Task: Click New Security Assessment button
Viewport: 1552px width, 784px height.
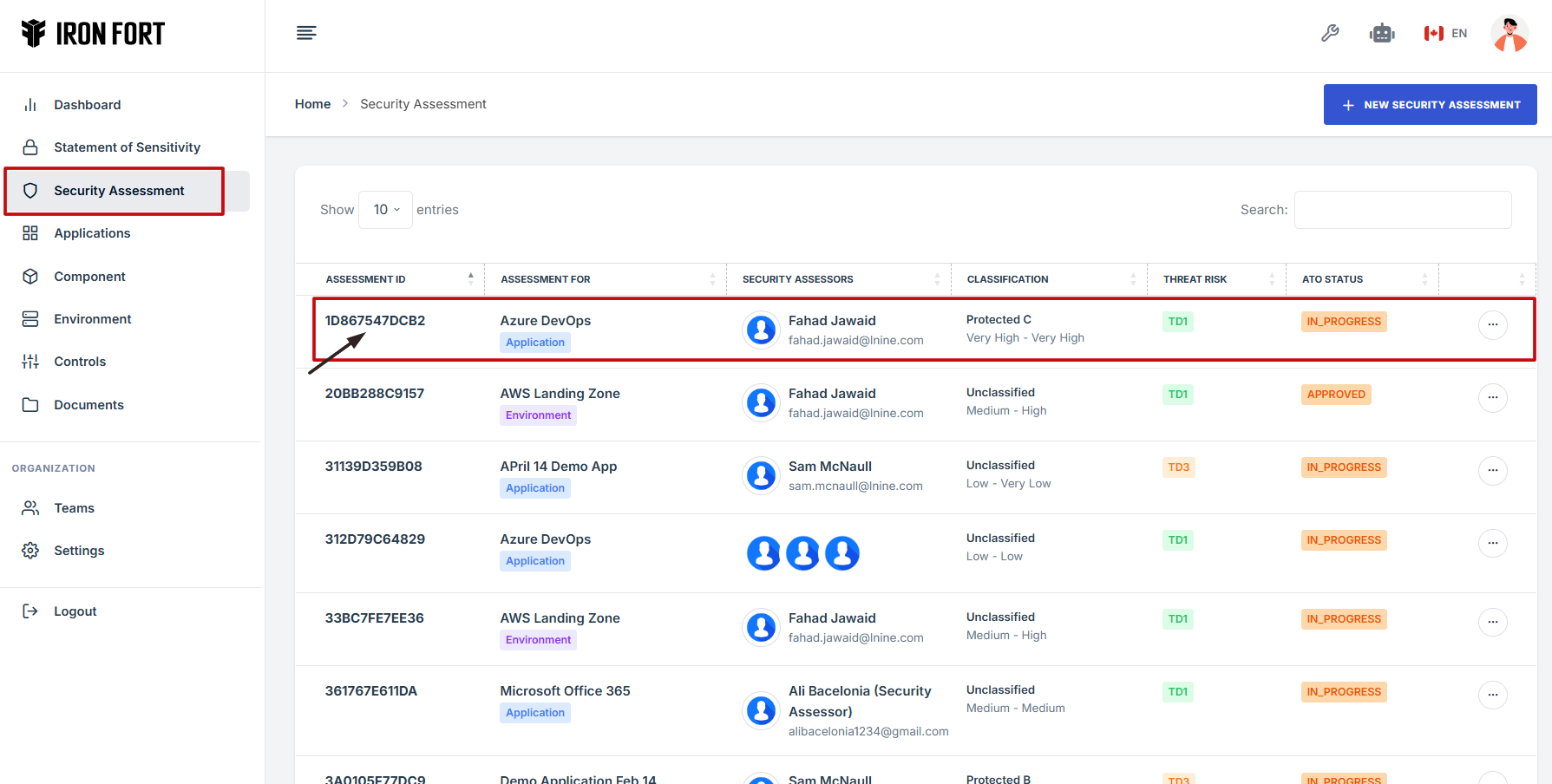Action: pyautogui.click(x=1430, y=105)
